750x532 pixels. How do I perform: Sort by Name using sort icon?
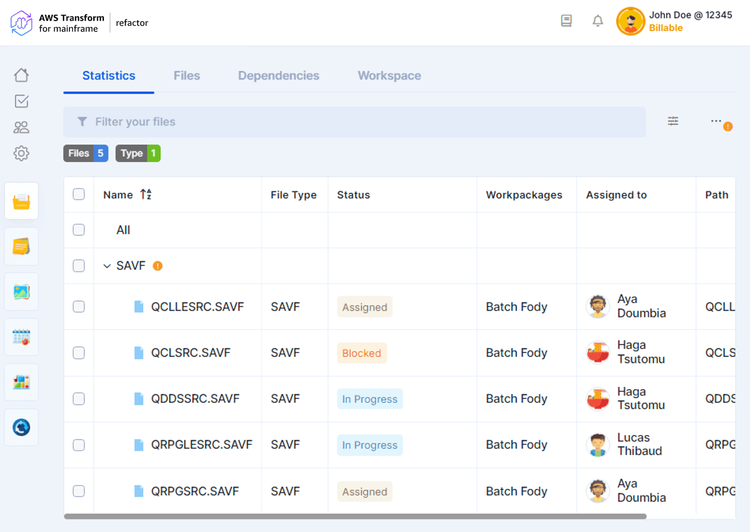tap(146, 194)
